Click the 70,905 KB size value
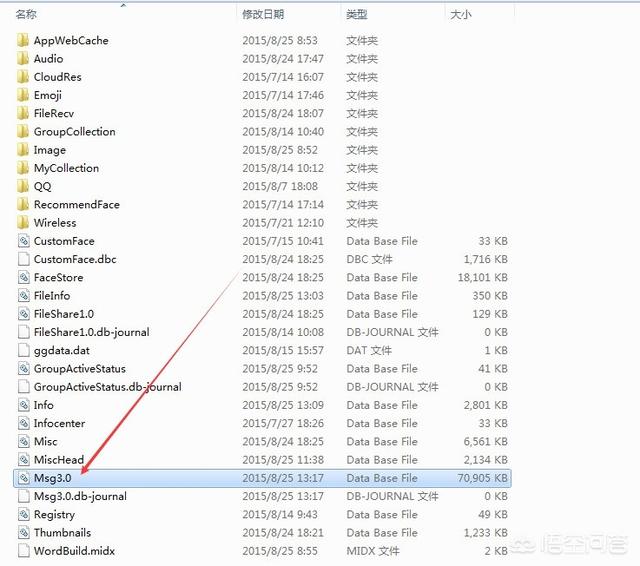Screen dimensions: 640x566 point(483,478)
